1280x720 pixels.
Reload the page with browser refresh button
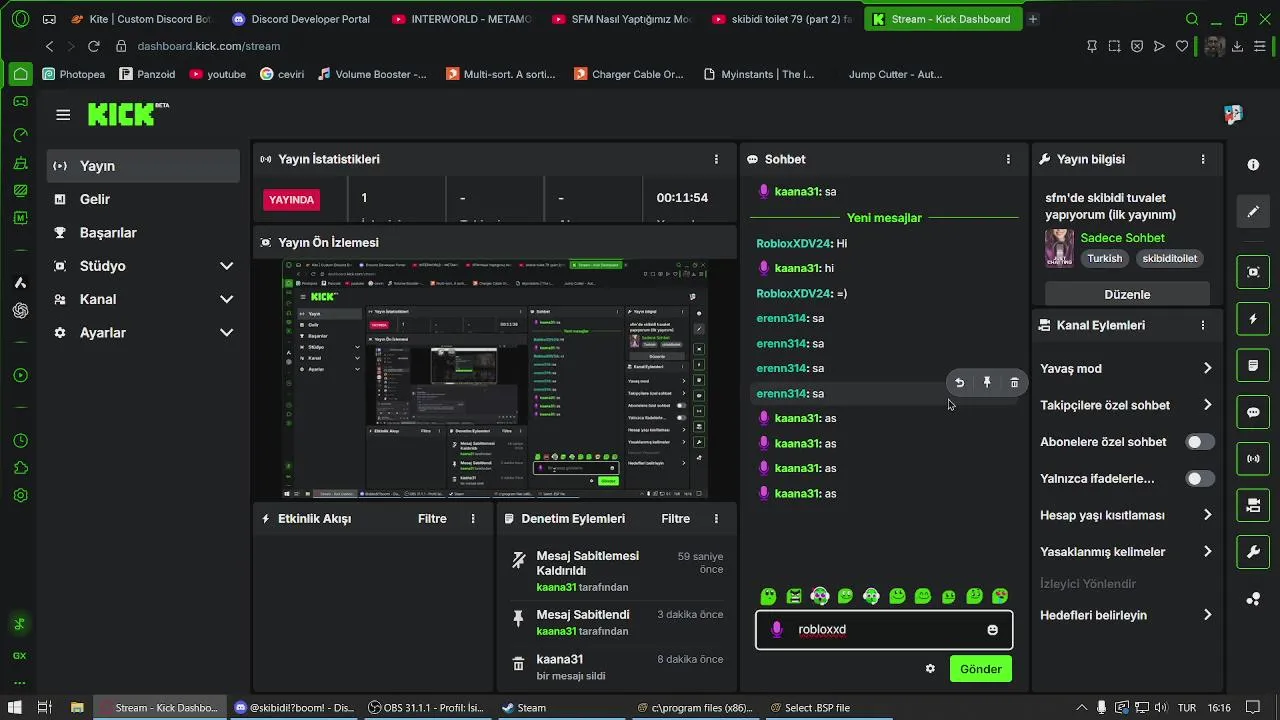[93, 46]
